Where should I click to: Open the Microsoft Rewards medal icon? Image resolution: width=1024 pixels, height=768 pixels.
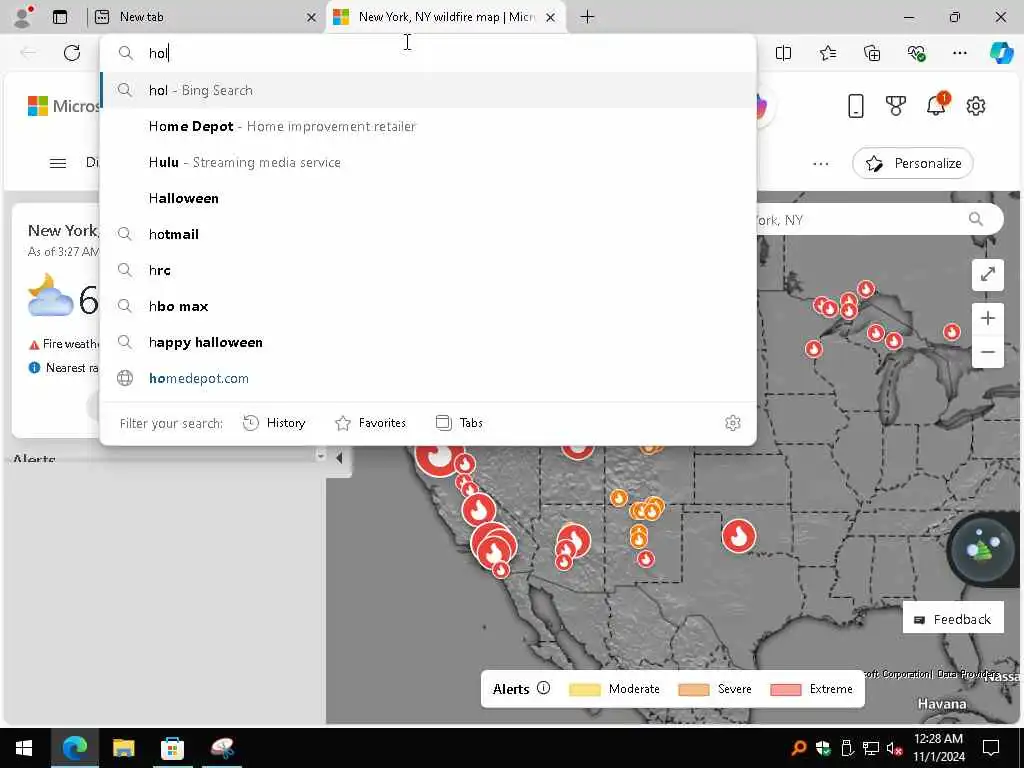895,106
